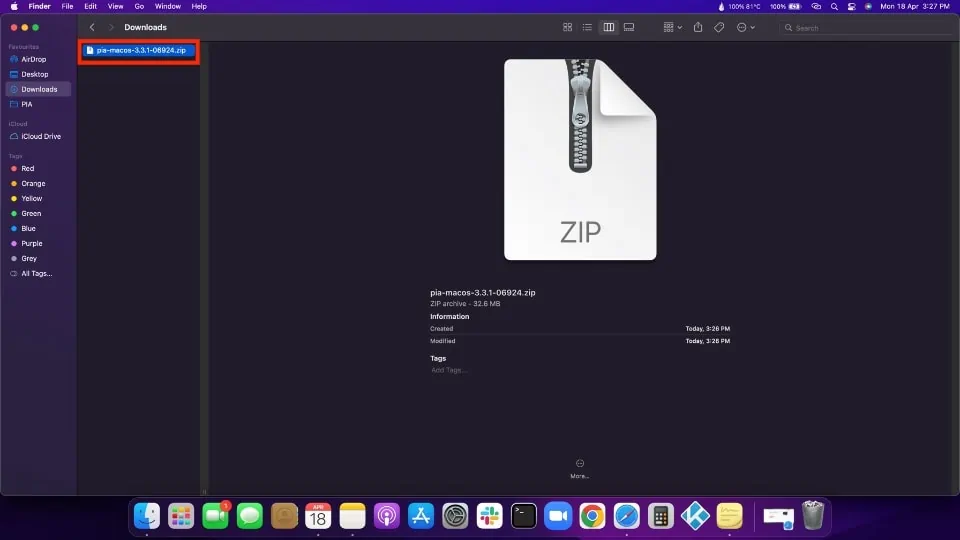The image size is (960, 540).
Task: Open the View menu
Action: 115,6
